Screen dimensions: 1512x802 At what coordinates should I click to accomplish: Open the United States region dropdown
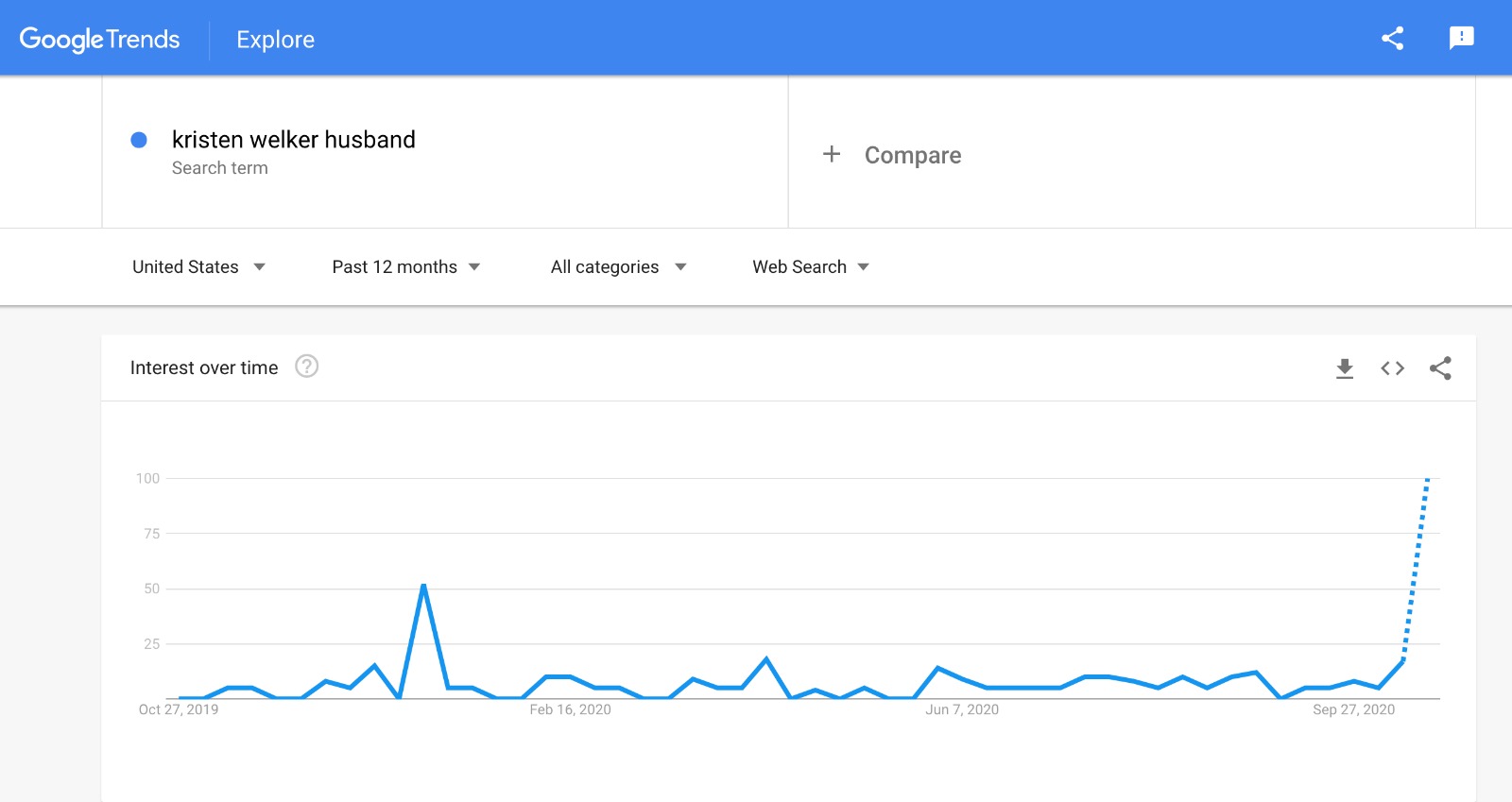[198, 267]
